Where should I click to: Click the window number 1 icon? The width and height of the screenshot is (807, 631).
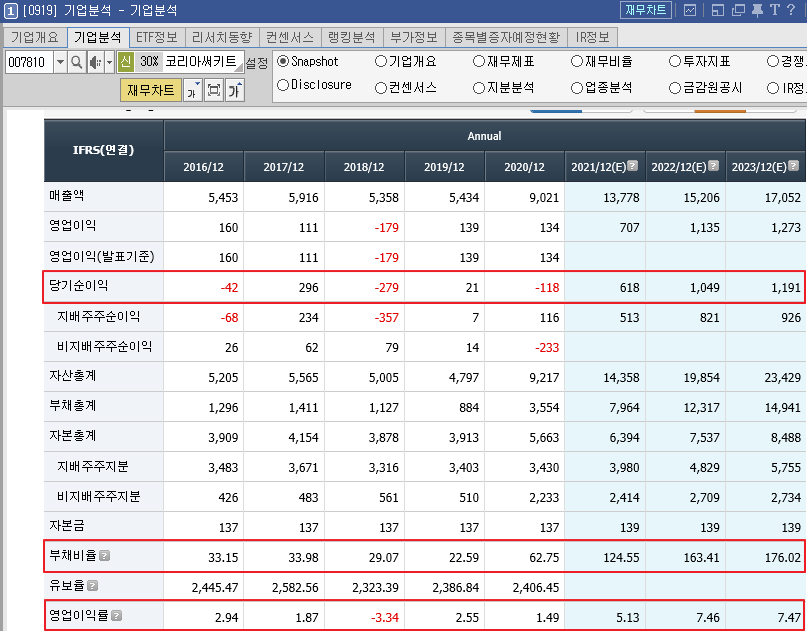tap(10, 10)
